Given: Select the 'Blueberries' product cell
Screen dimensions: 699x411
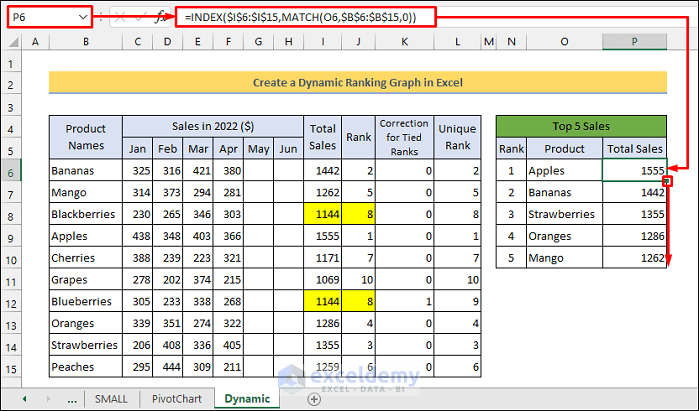Looking at the screenshot, I should pos(86,301).
